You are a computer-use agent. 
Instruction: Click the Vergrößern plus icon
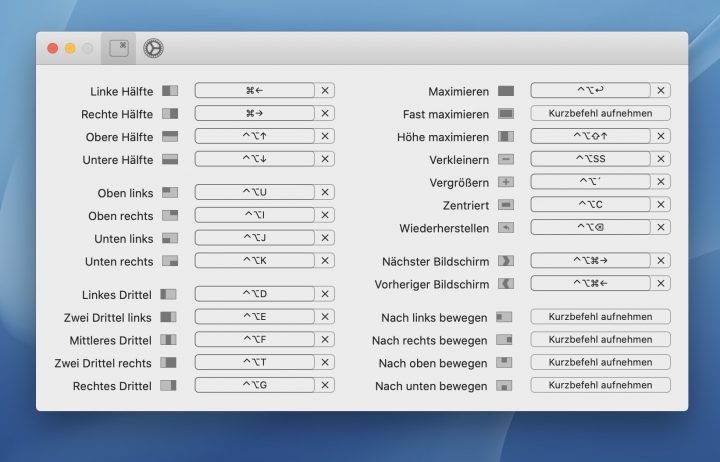(x=505, y=182)
